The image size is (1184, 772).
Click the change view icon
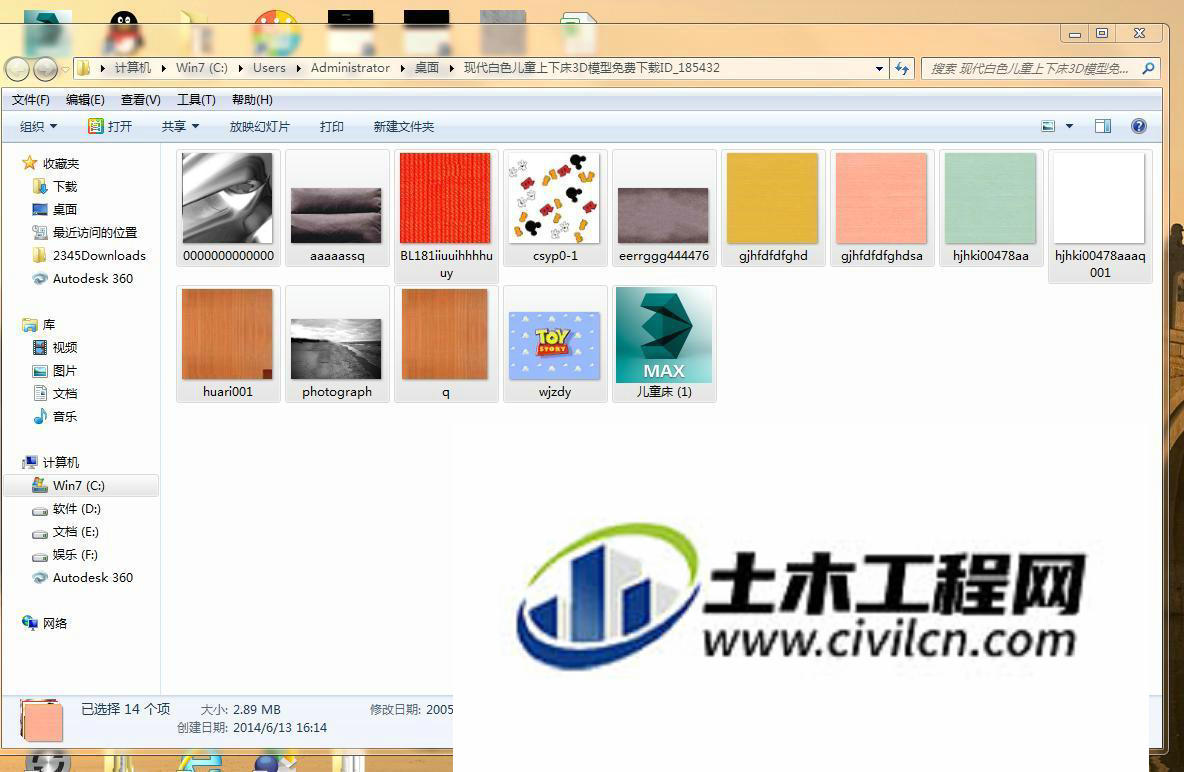coord(1048,126)
